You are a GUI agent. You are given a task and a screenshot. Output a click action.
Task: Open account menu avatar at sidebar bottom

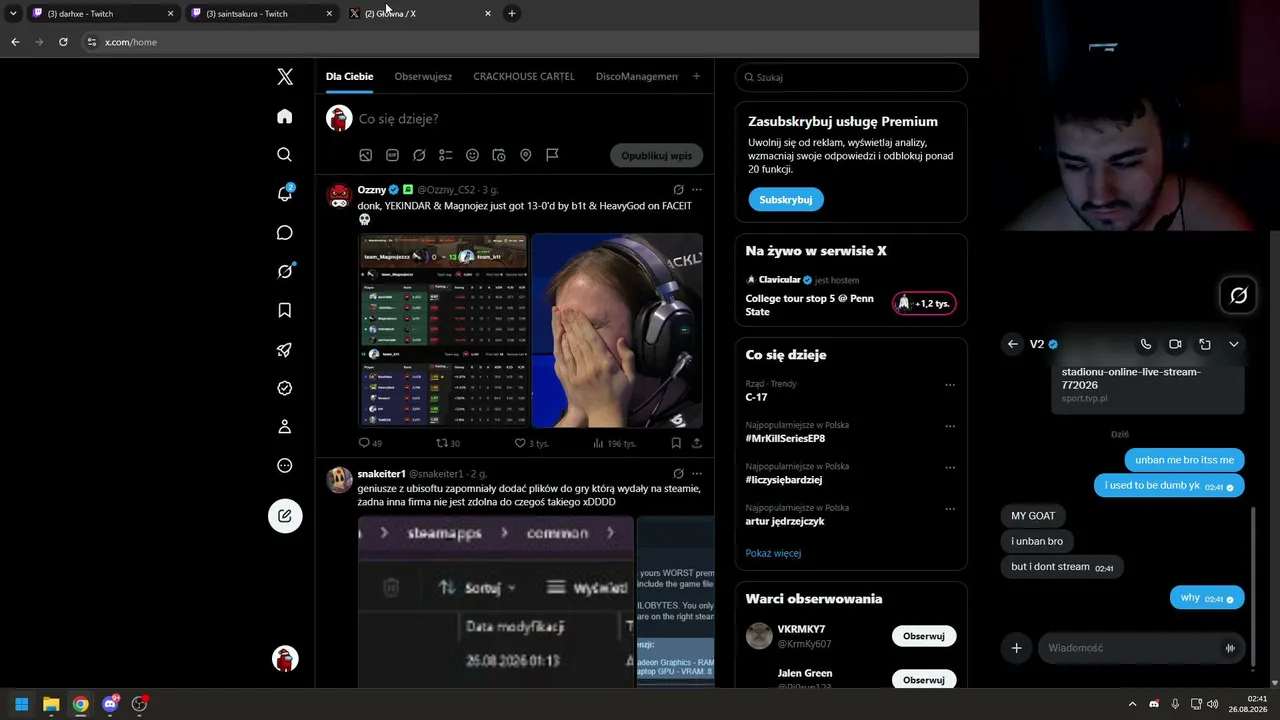click(x=286, y=659)
